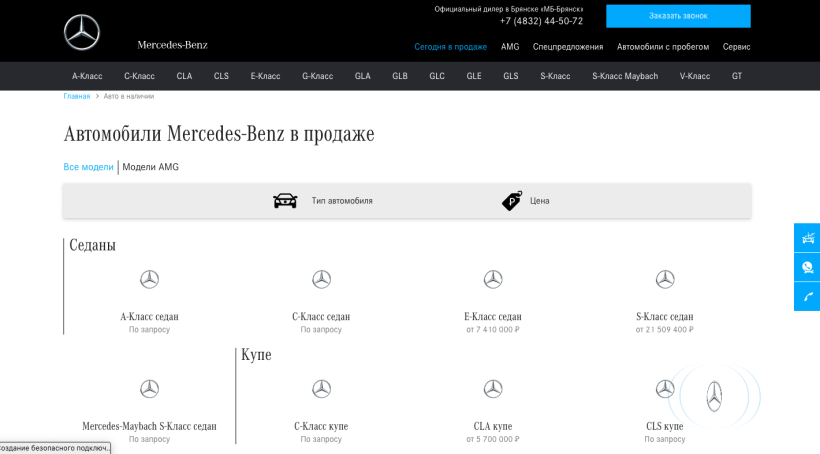This screenshot has height=454, width=820.
Task: Open the E-Класс седан title link
Action: click(x=493, y=316)
